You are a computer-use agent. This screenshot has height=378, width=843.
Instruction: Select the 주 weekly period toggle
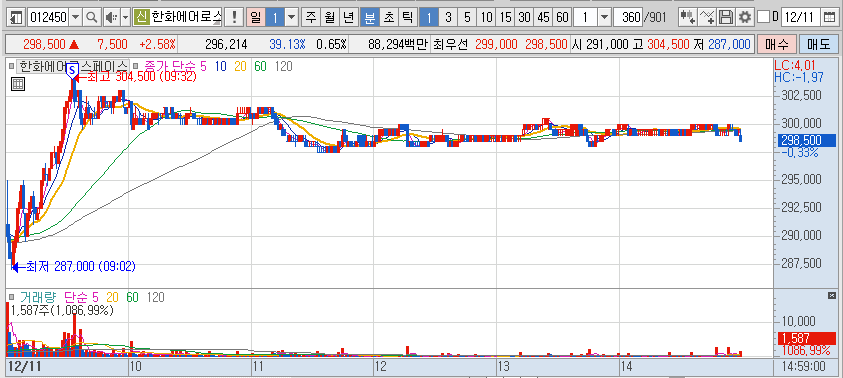click(311, 18)
